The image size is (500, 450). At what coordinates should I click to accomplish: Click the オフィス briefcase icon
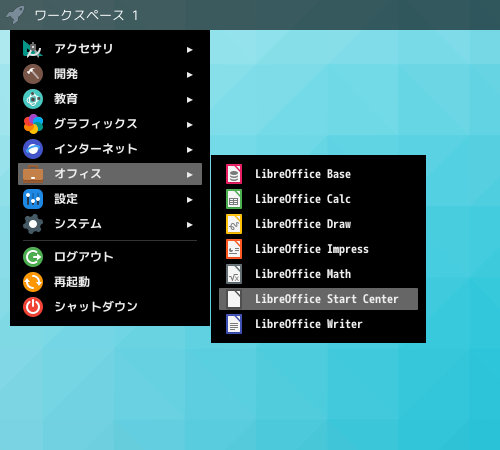[x=33, y=174]
